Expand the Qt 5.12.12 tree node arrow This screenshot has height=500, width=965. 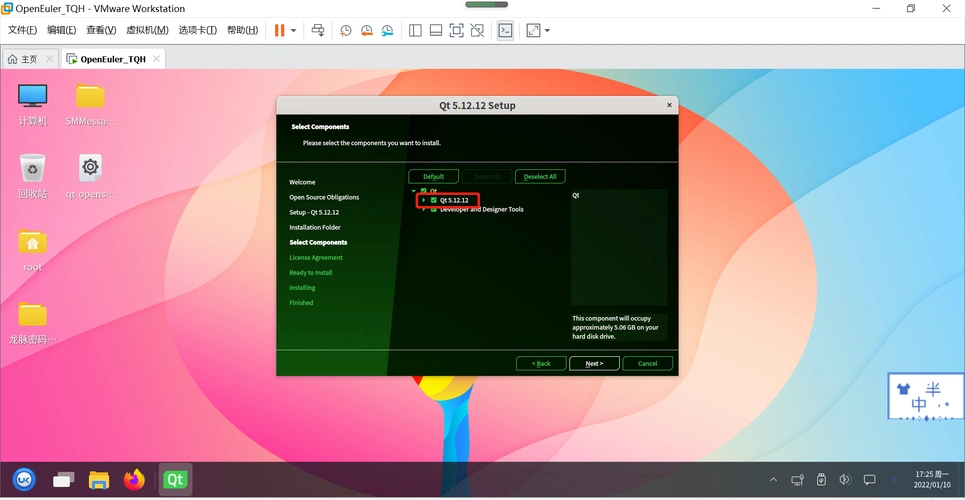[423, 200]
